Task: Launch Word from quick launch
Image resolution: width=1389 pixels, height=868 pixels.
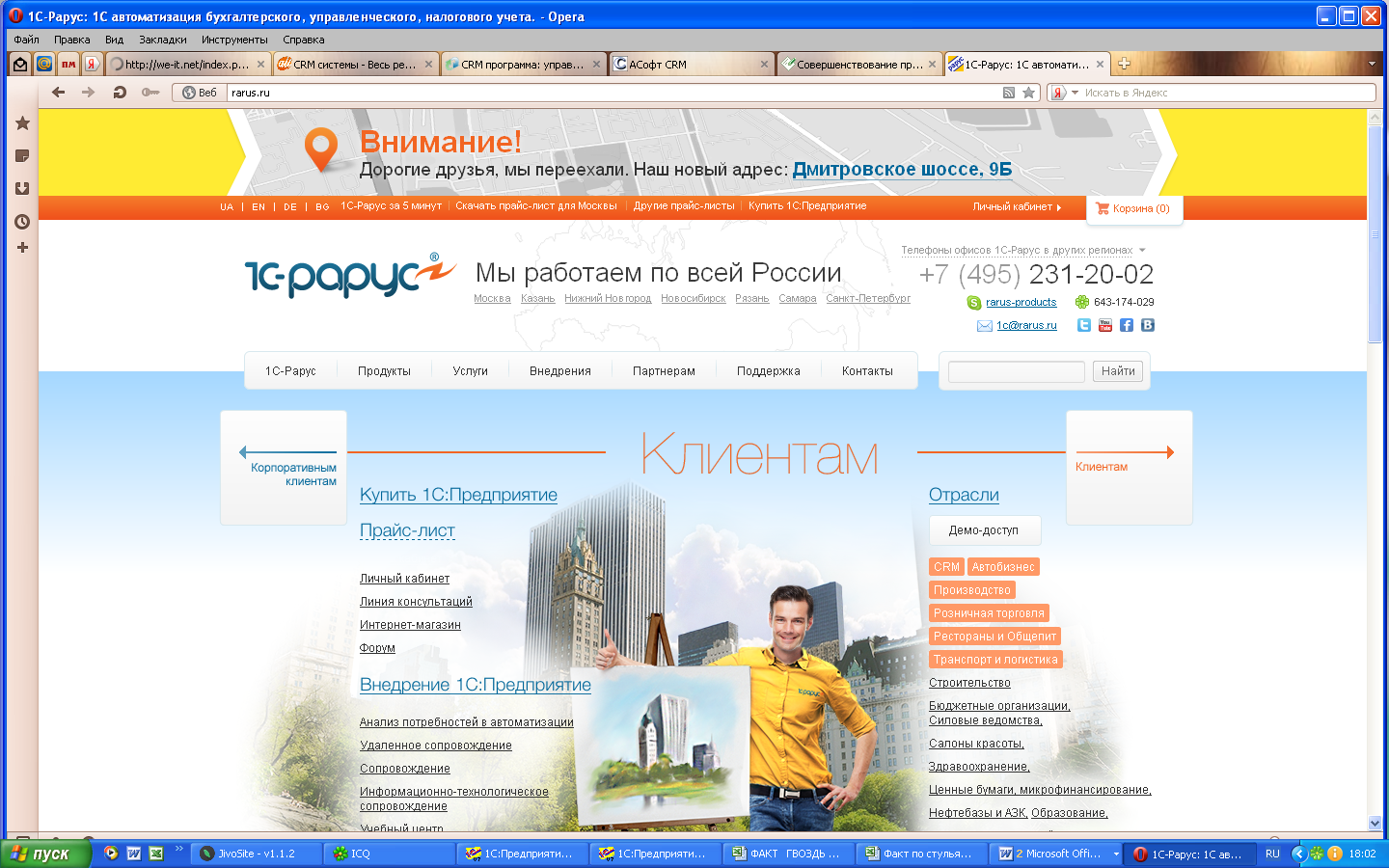Action: tap(134, 854)
